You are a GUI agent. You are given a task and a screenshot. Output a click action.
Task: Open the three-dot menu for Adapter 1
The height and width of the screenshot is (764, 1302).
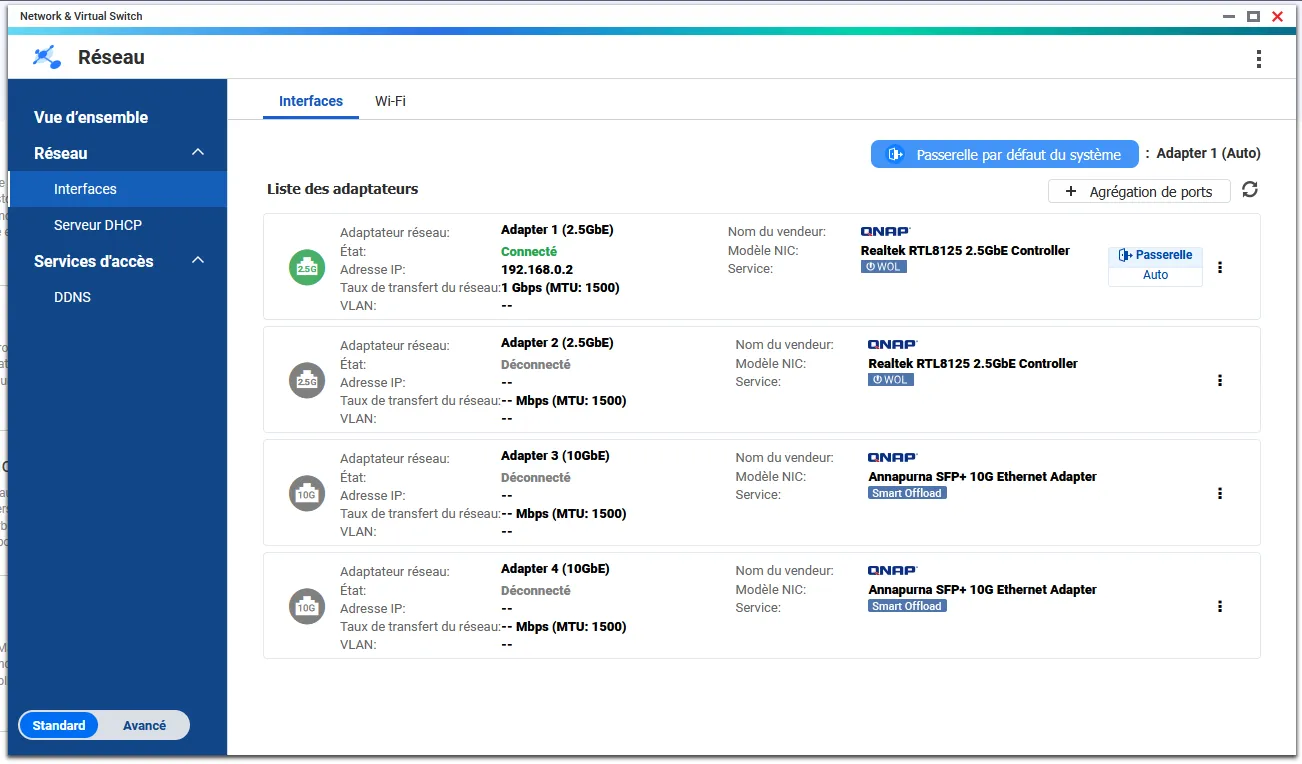(1219, 267)
